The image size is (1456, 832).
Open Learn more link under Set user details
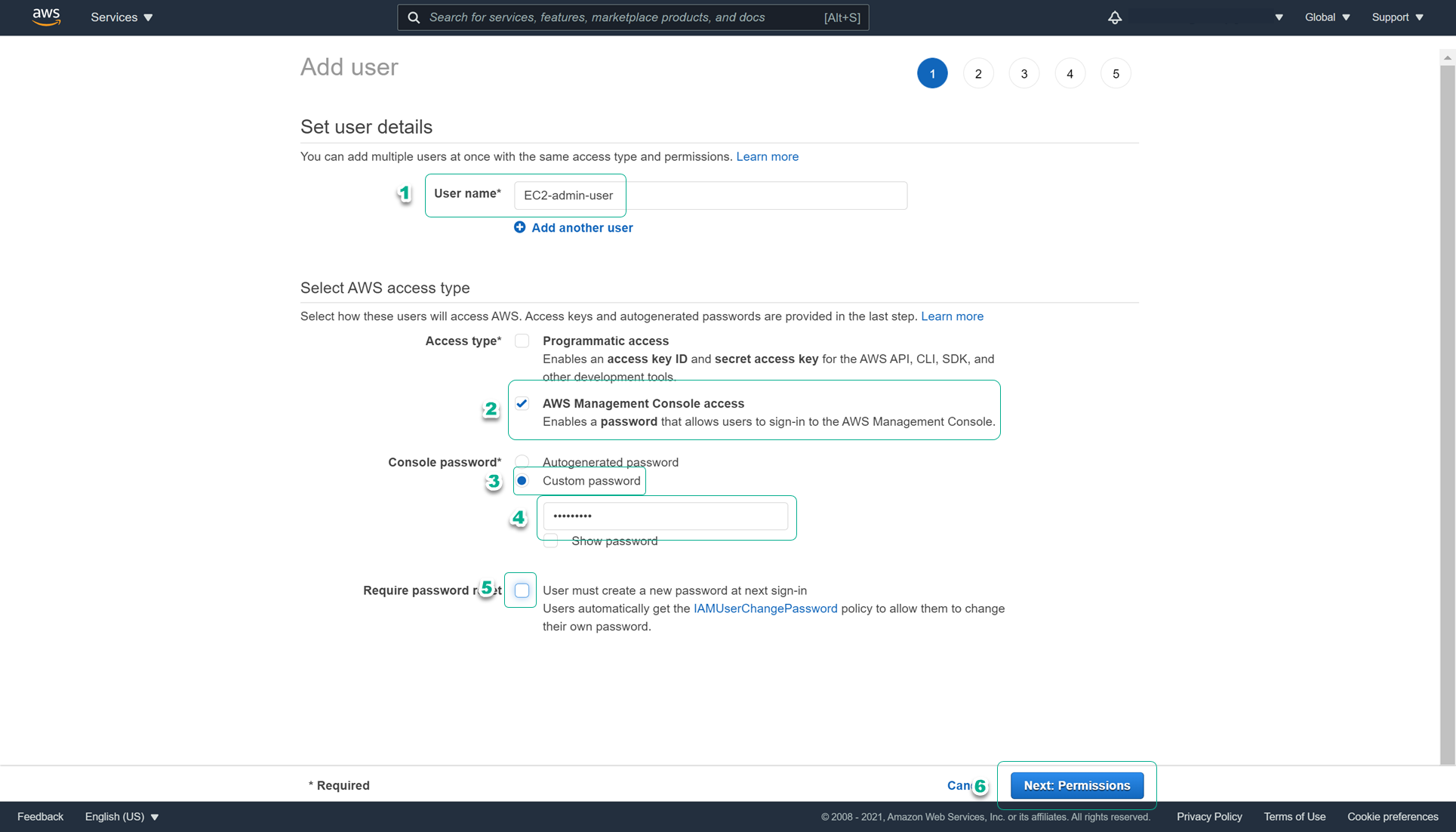(x=767, y=157)
